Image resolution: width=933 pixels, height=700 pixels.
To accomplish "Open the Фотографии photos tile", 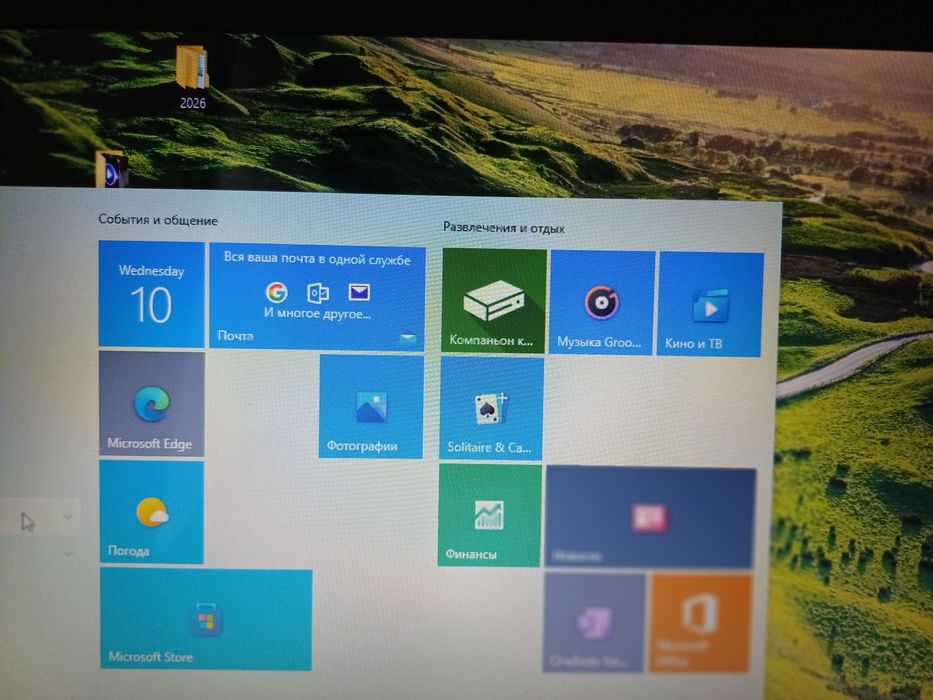I will (371, 407).
